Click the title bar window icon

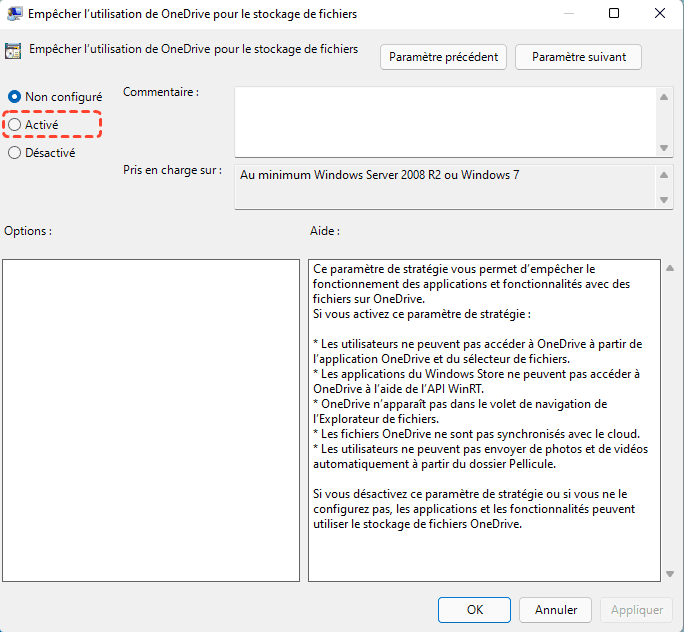point(14,14)
